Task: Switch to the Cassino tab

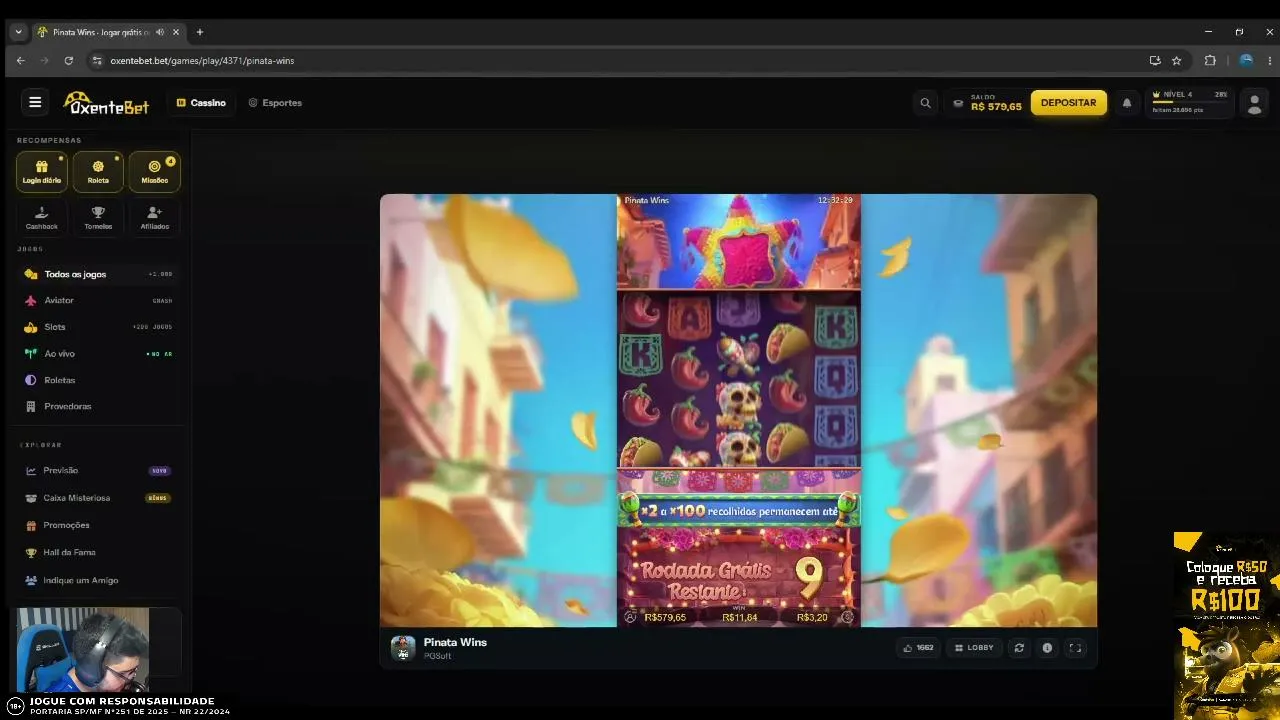Action: coord(201,103)
